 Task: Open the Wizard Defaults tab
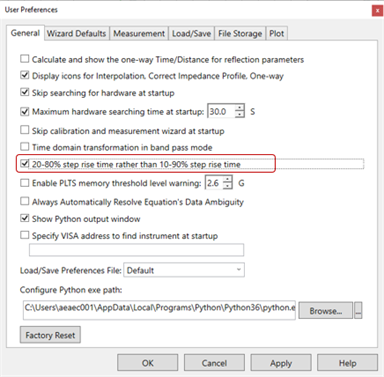pyautogui.click(x=76, y=34)
